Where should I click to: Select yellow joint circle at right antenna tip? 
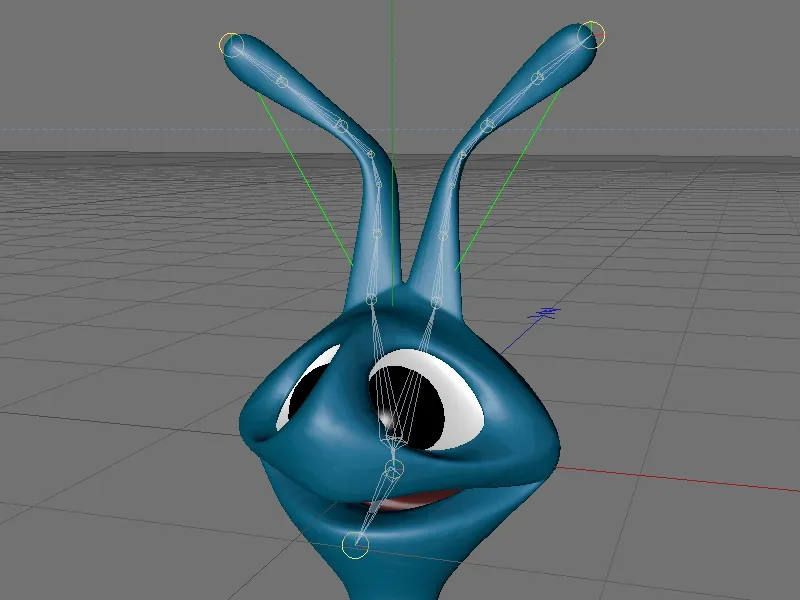point(591,35)
